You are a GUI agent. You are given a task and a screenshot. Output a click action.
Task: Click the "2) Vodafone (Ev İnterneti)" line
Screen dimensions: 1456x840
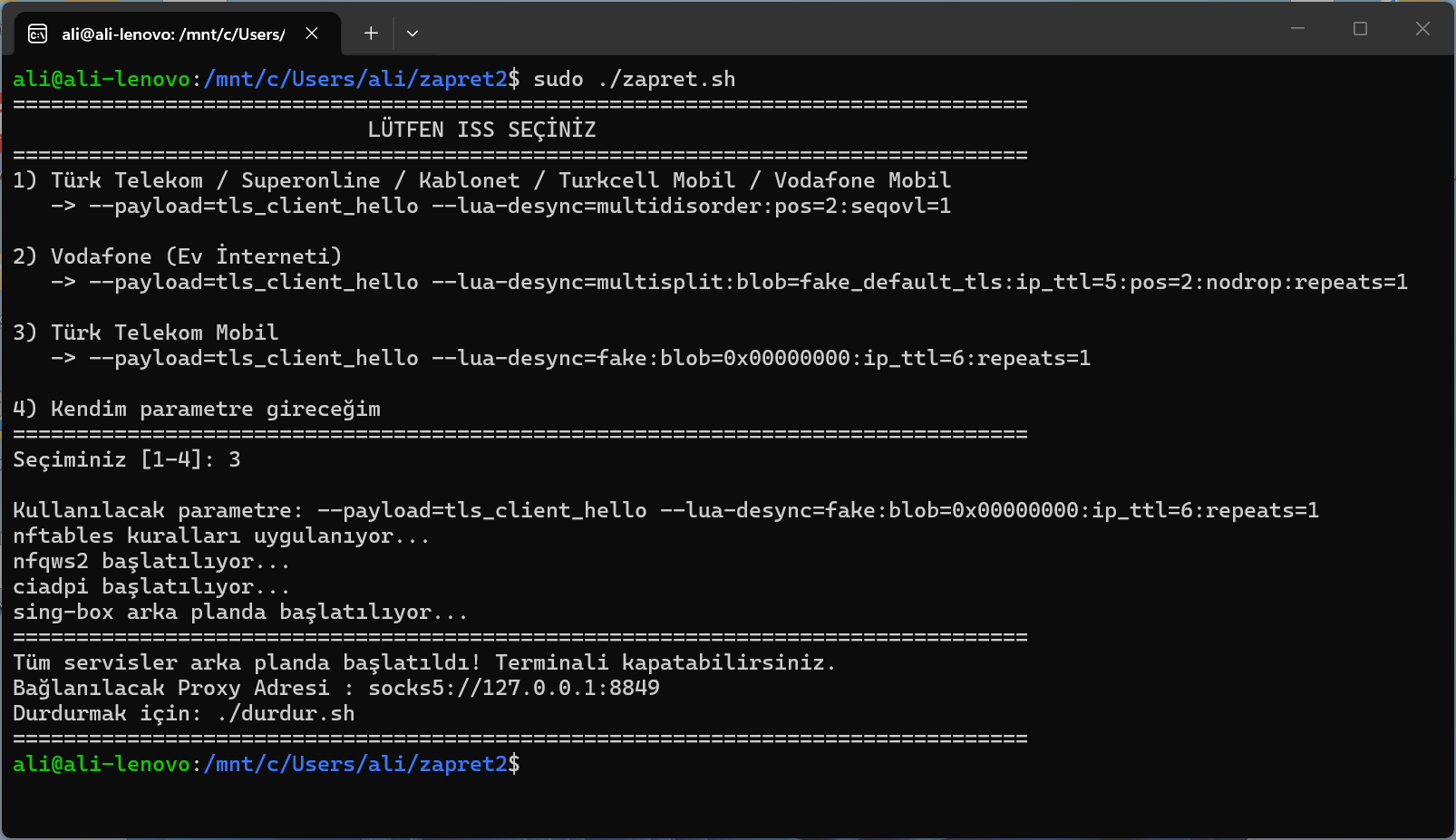(x=178, y=256)
